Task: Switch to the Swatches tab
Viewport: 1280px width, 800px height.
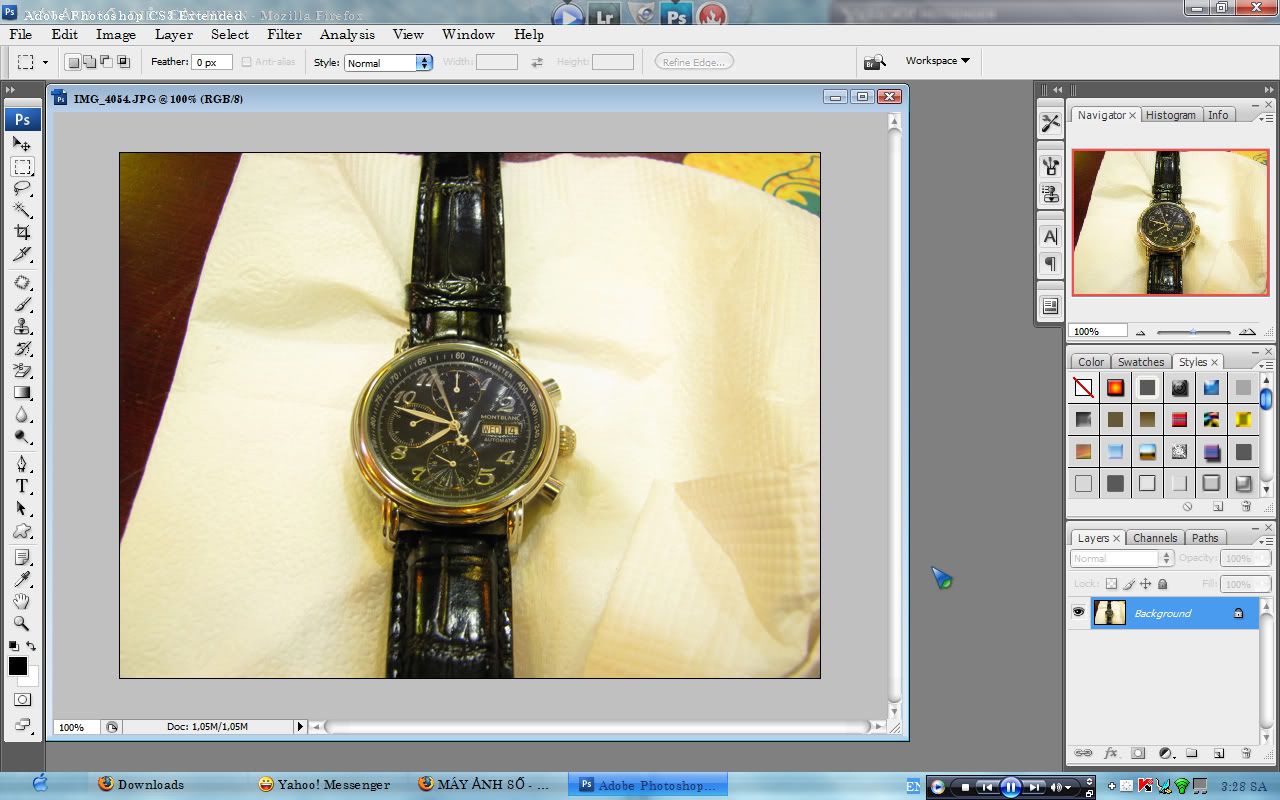Action: [x=1140, y=362]
